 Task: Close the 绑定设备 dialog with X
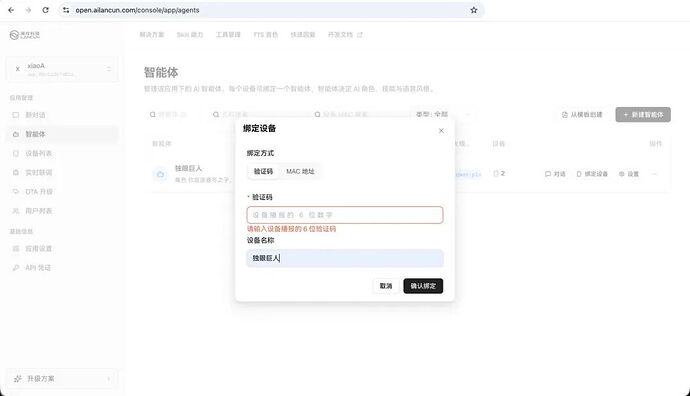point(441,131)
